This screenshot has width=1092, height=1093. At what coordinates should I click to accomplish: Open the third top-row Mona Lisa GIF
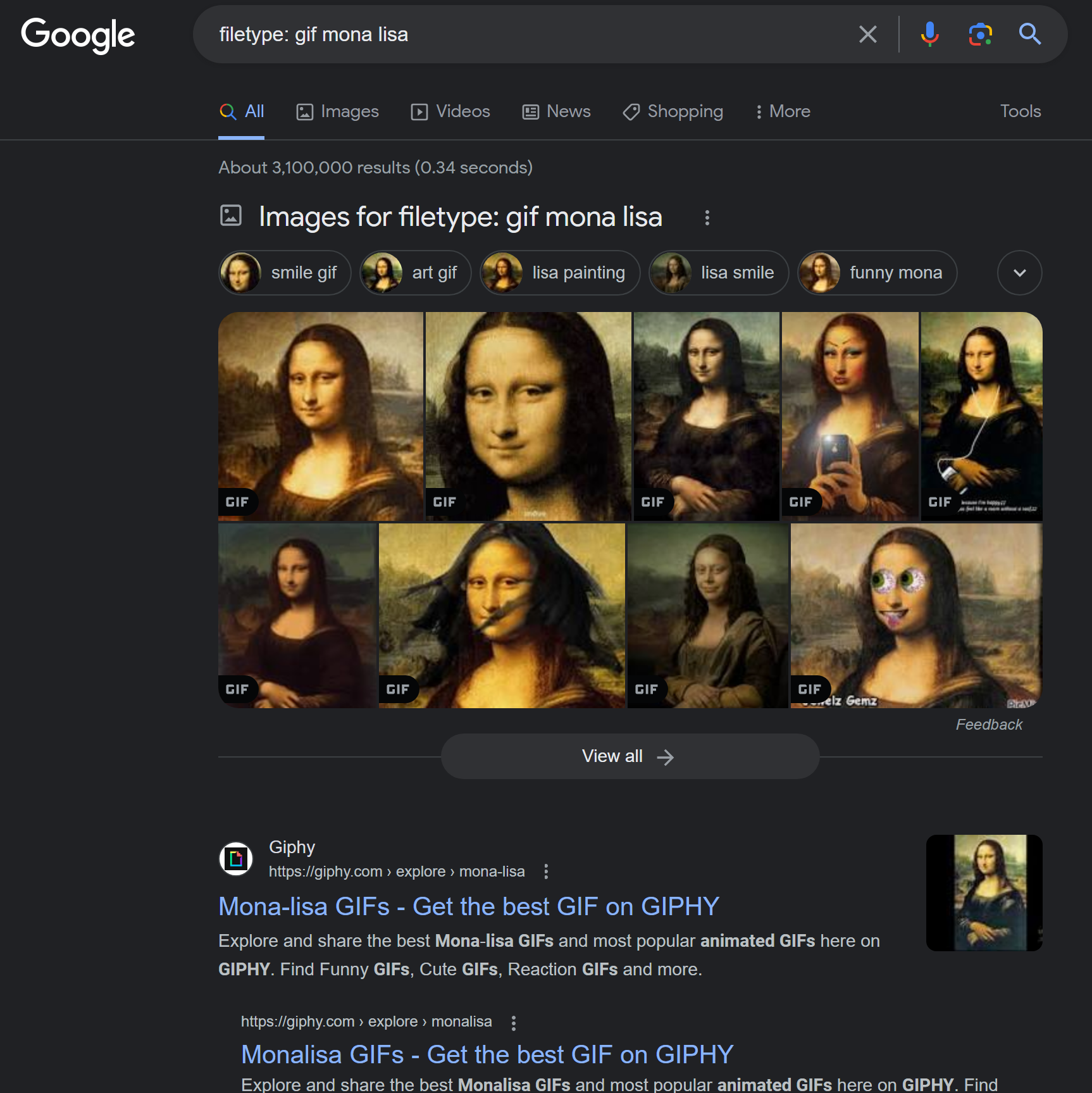tap(706, 416)
